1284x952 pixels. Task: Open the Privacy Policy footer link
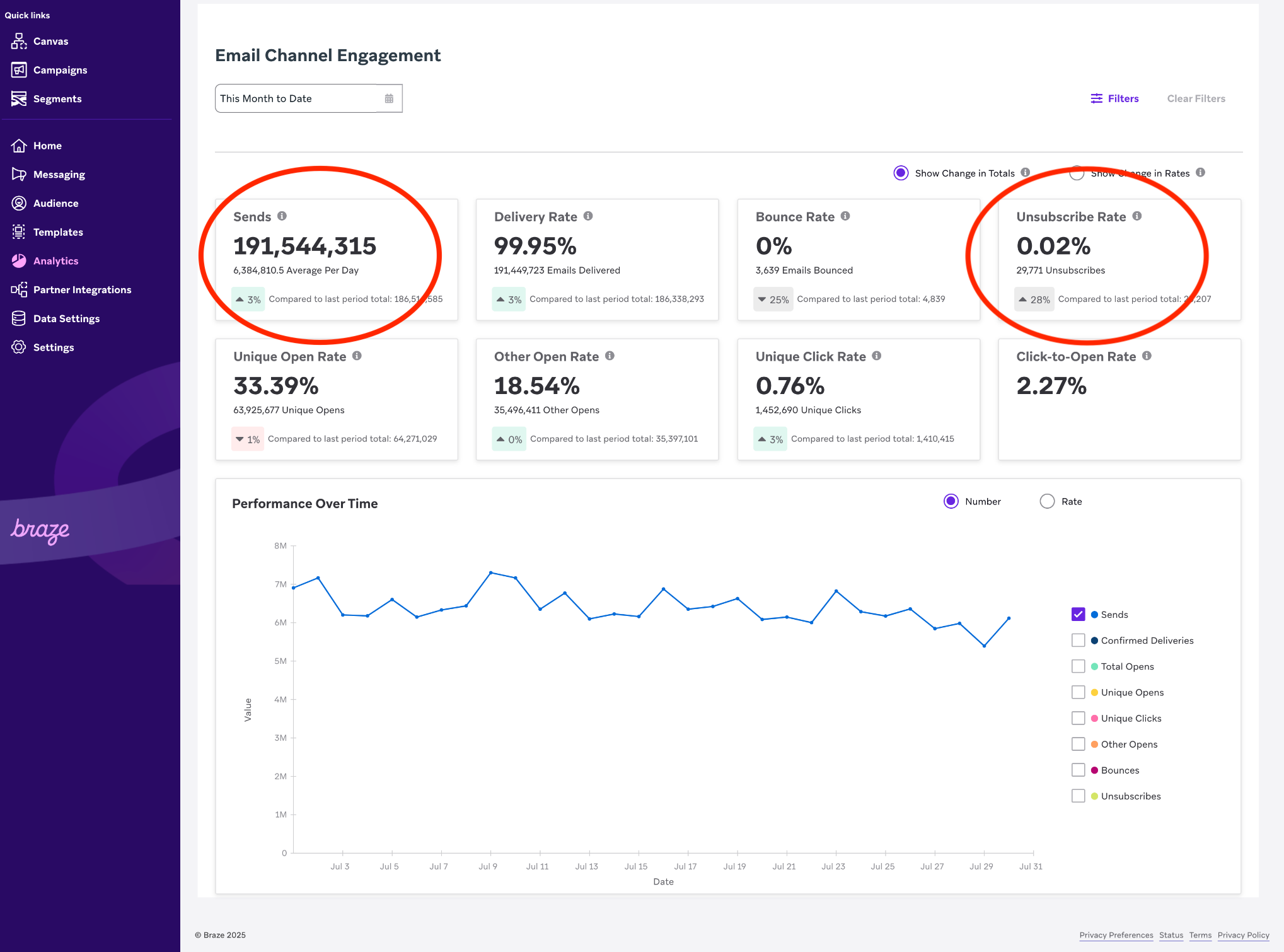(x=1243, y=935)
